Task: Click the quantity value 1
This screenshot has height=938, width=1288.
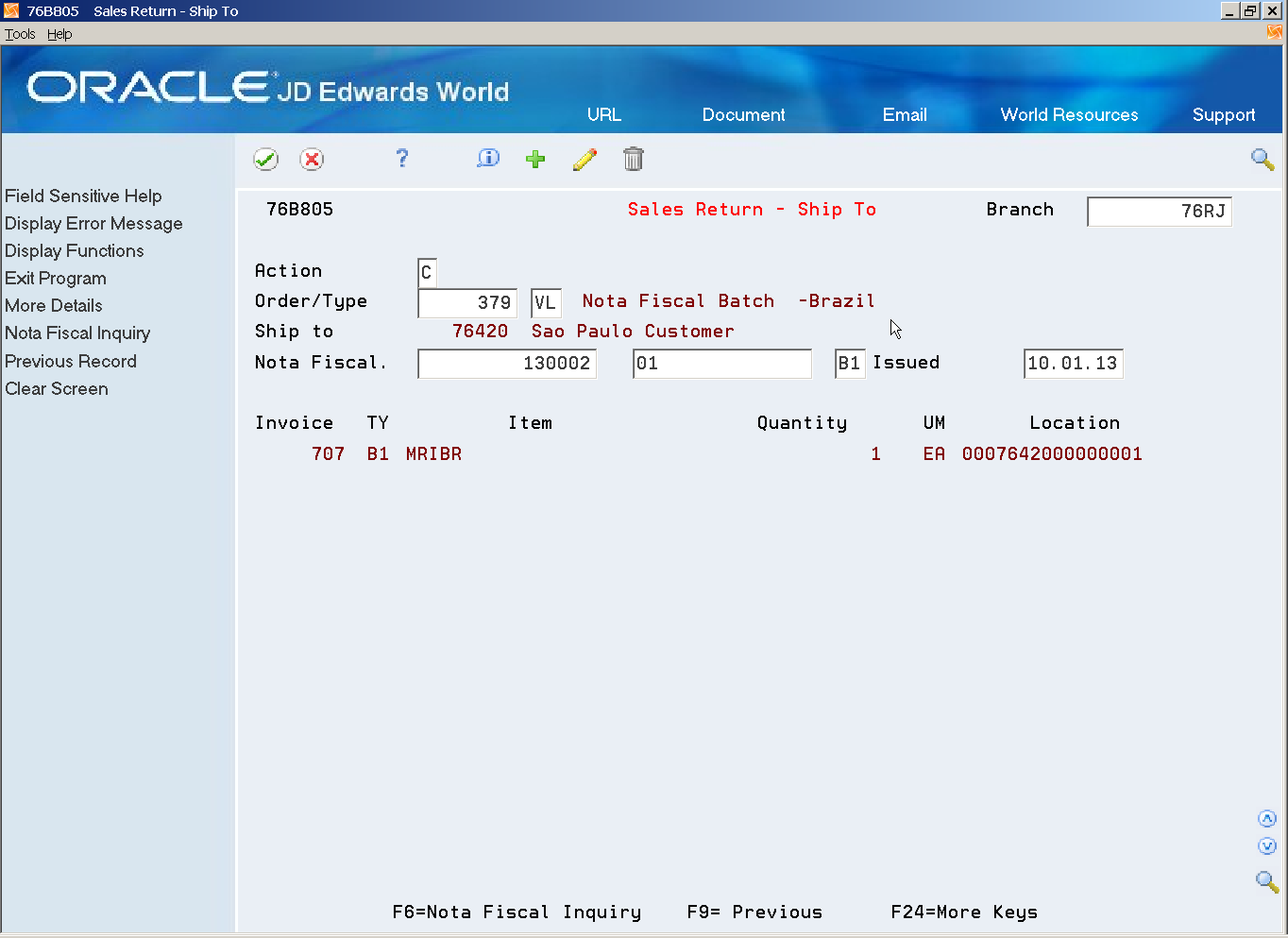Action: coord(876,454)
